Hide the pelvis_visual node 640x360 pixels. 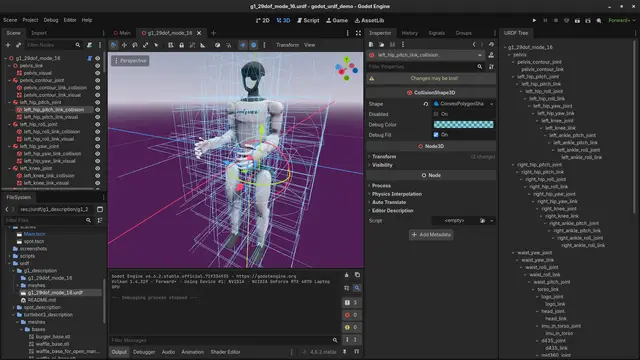pos(98,73)
